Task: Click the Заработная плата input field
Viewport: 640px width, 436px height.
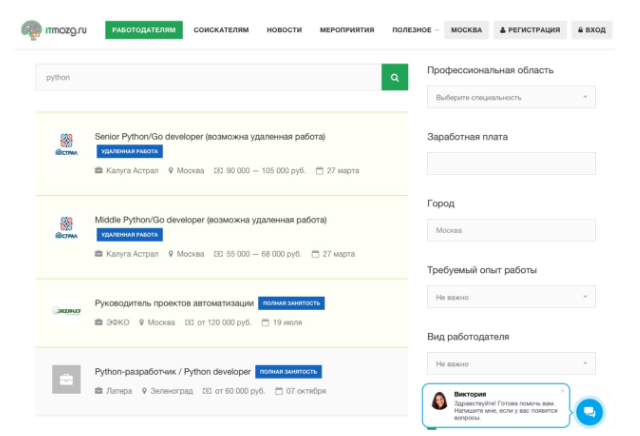Action: (511, 163)
